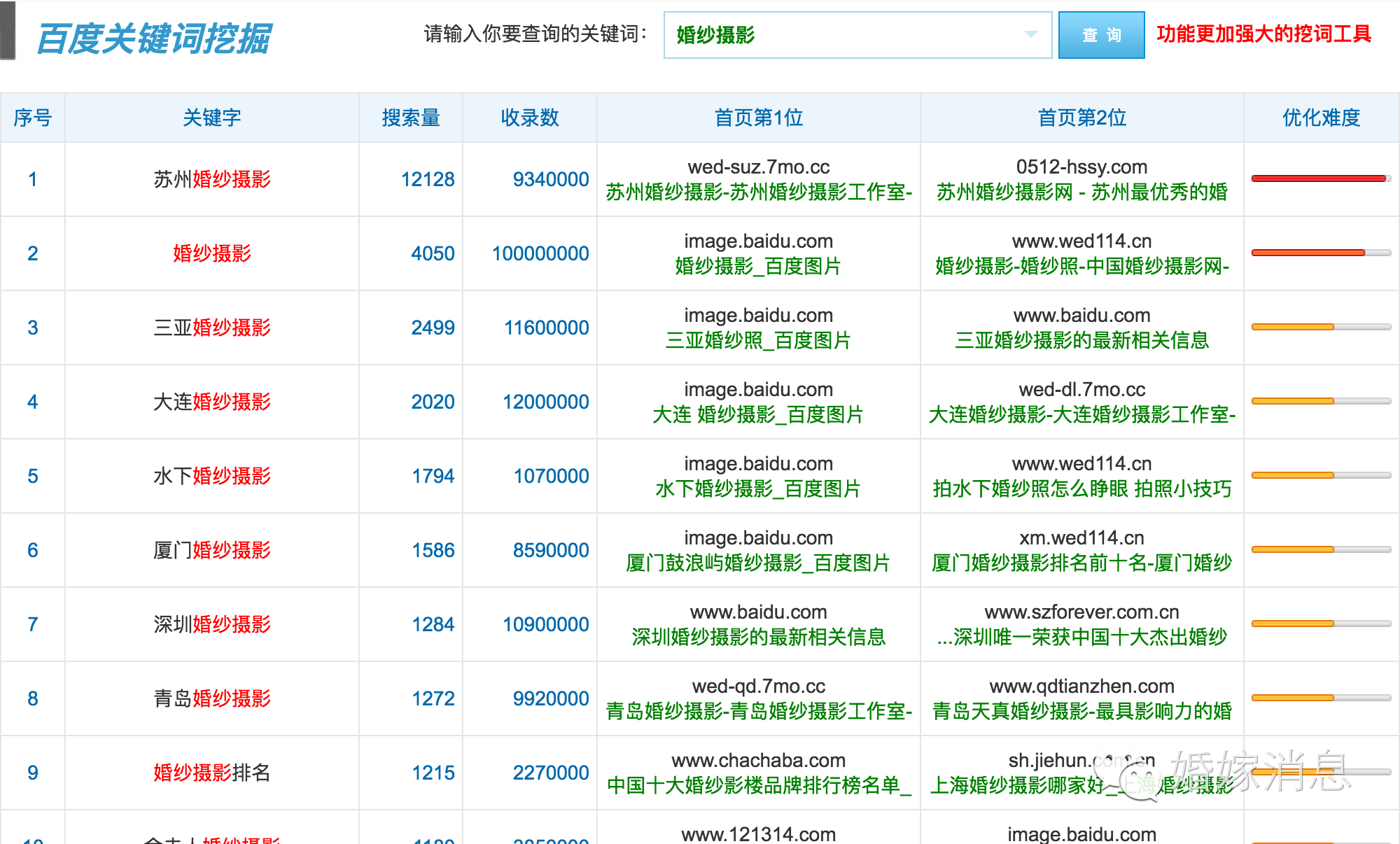Screen dimensions: 1400x844
Task: Open the wed-qd.7mo.cc result link
Action: pos(759,686)
